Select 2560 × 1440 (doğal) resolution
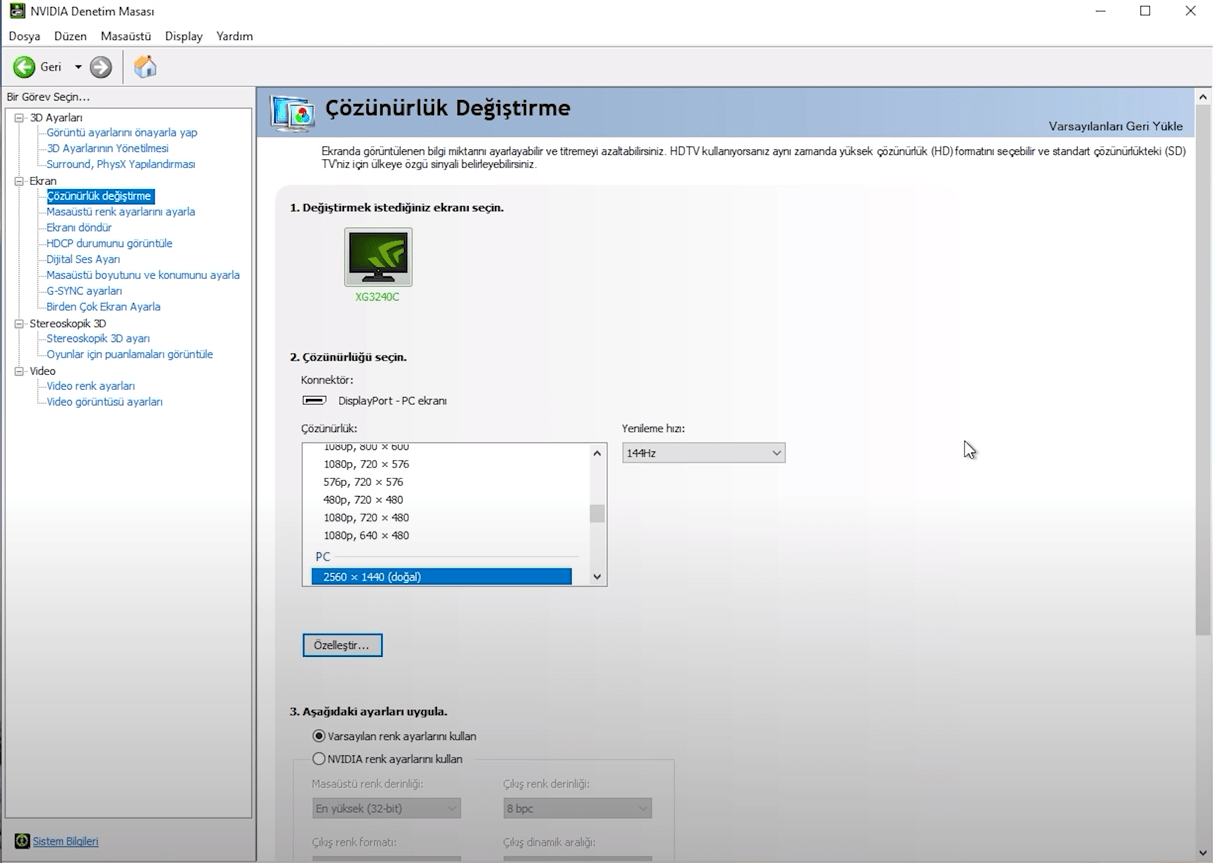 [441, 577]
